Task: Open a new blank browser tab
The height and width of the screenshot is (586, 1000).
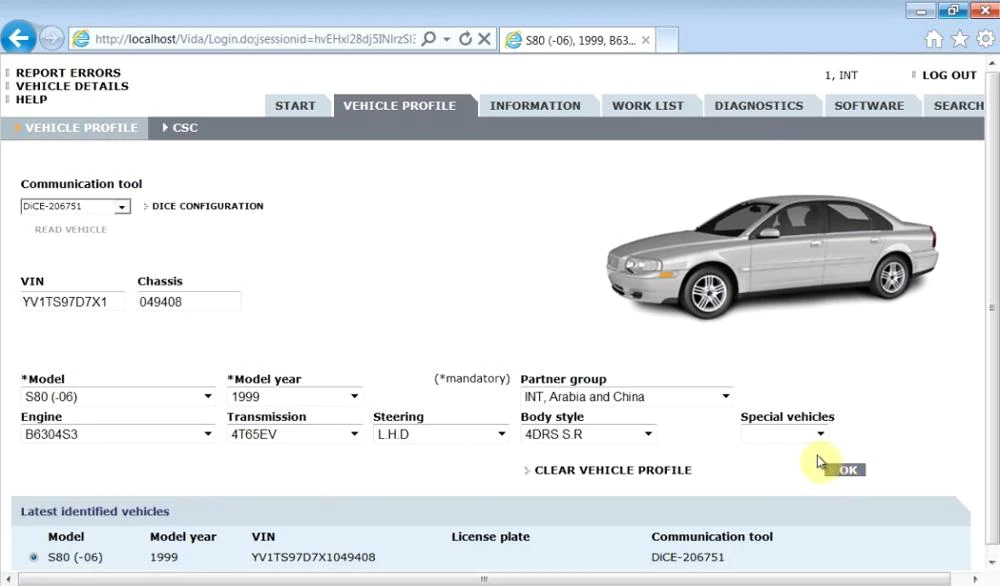Action: (666, 40)
